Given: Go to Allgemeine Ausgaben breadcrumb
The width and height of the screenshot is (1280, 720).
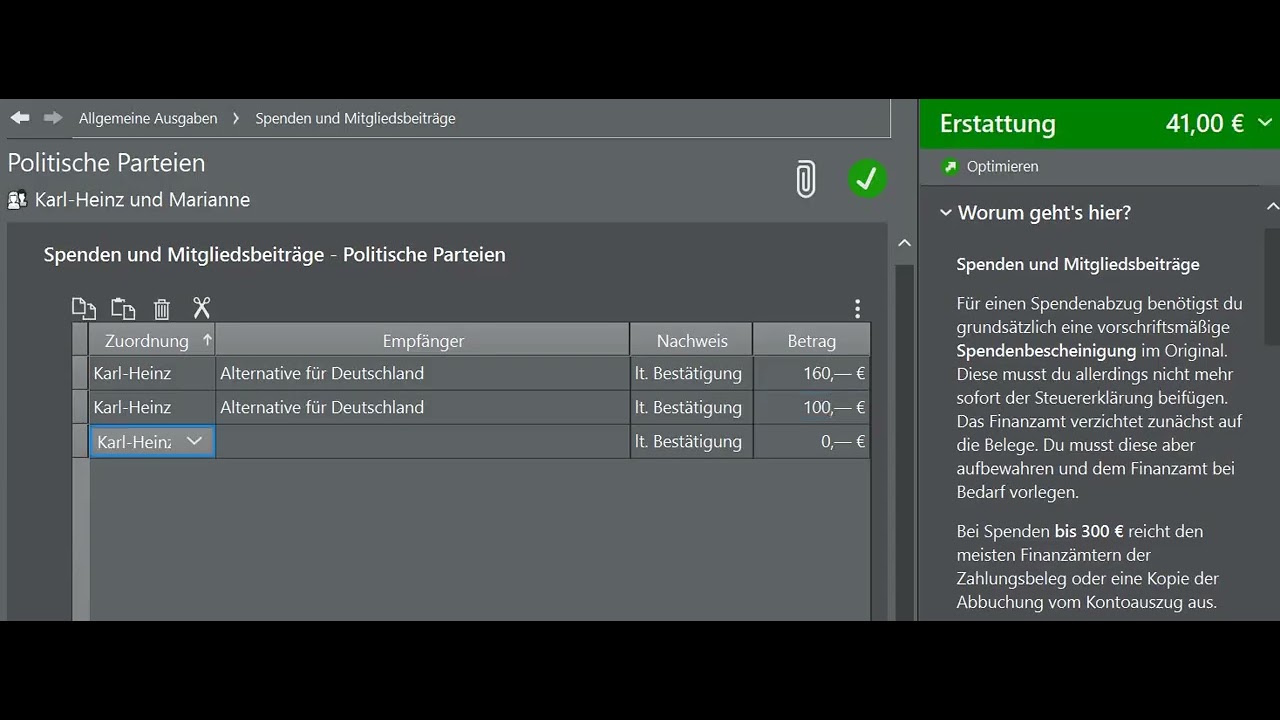Looking at the screenshot, I should tap(148, 118).
